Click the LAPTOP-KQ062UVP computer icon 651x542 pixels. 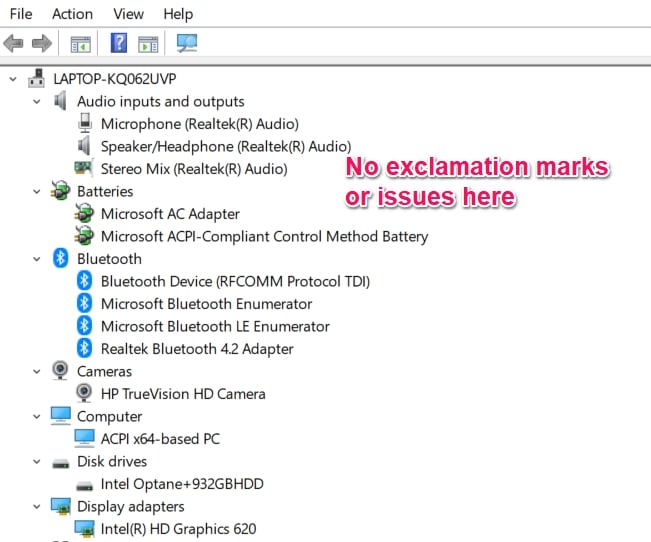(37, 78)
